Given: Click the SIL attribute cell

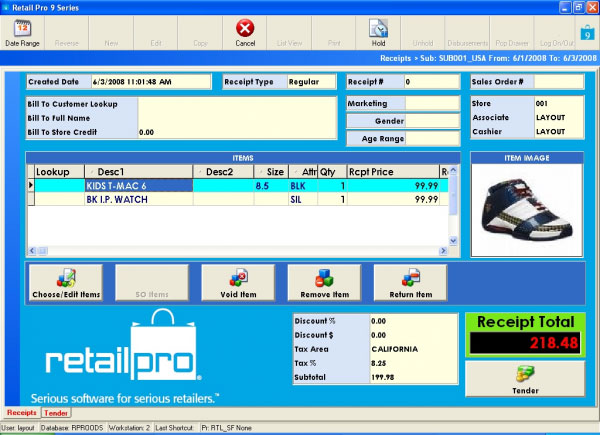Looking at the screenshot, I should tap(303, 199).
